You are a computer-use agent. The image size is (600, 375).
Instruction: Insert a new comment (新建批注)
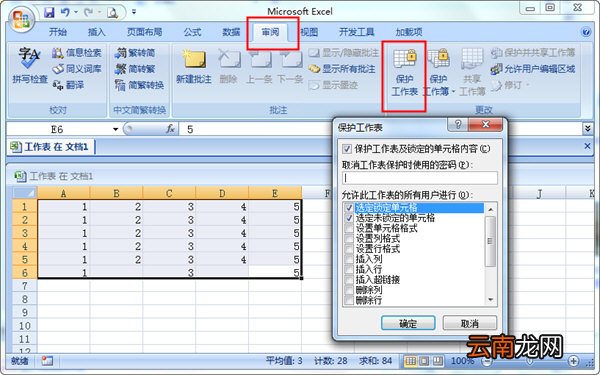pos(194,66)
